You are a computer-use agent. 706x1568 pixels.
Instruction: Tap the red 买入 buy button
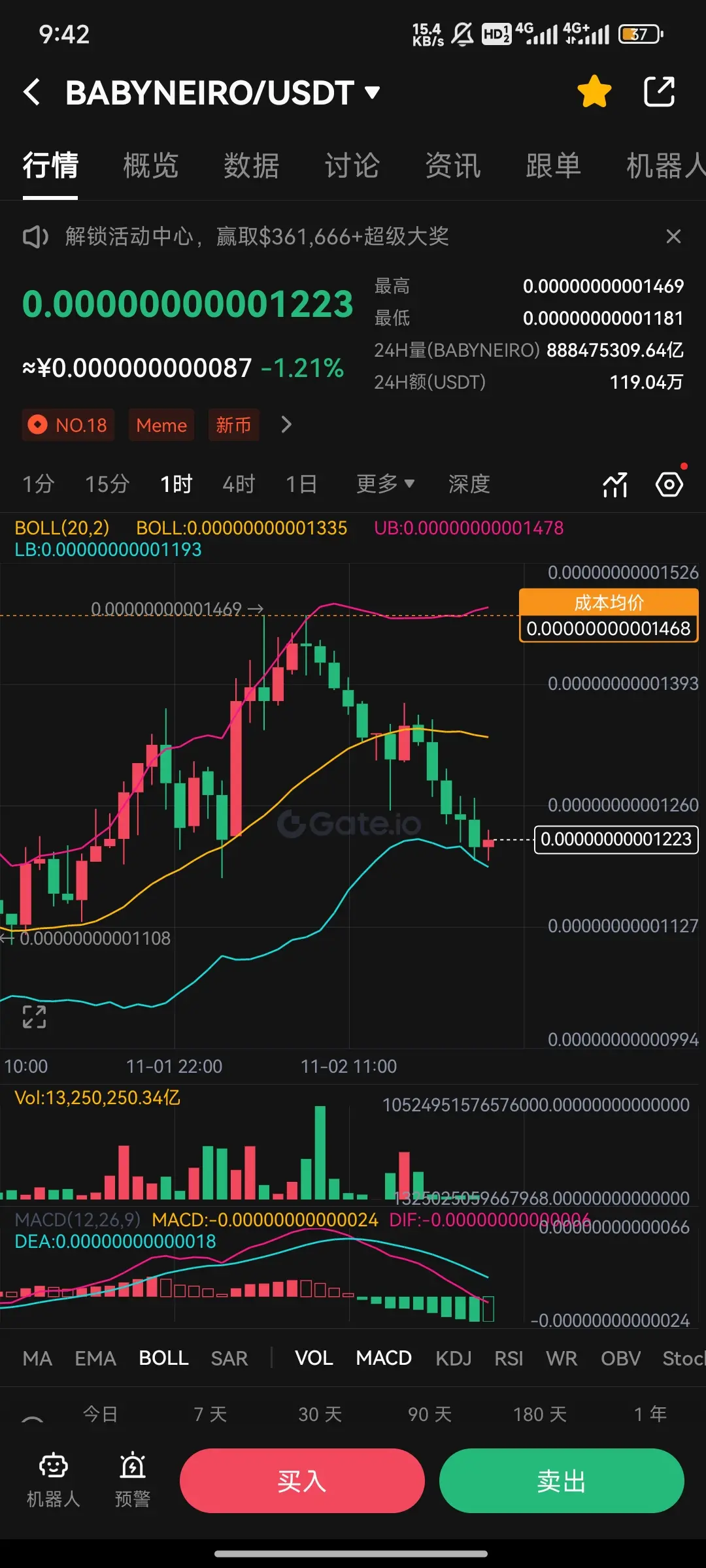pos(302,1480)
